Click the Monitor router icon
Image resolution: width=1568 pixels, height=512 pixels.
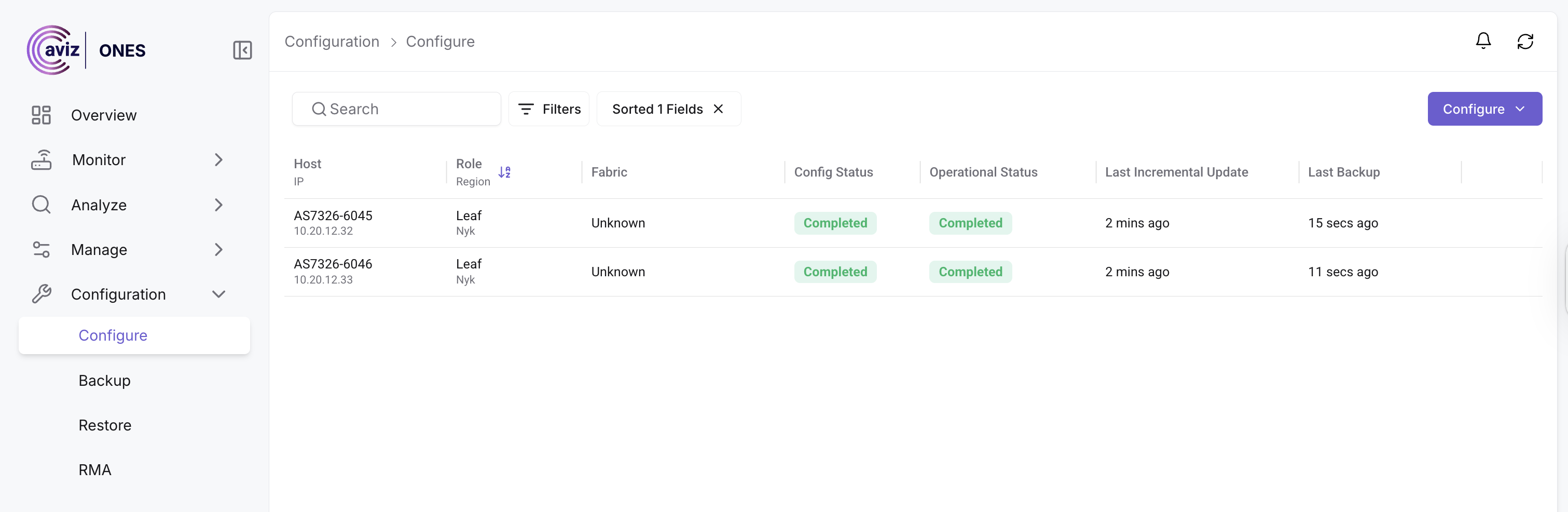(x=41, y=160)
